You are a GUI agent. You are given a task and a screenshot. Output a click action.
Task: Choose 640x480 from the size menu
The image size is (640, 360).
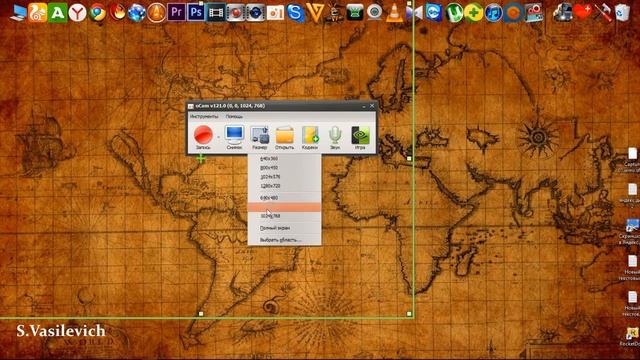click(x=284, y=198)
